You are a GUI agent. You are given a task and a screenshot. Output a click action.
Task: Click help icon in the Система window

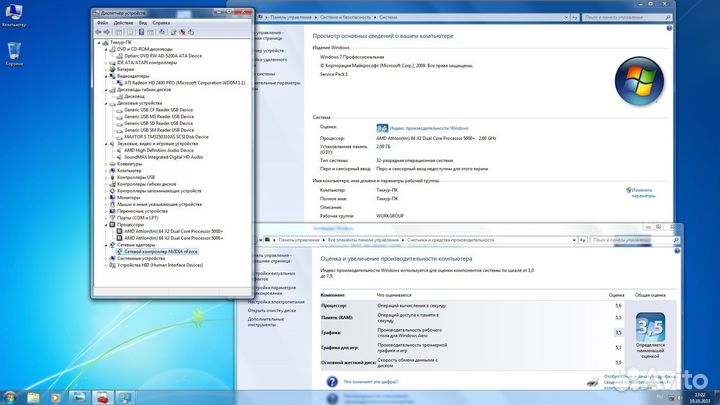coord(669,28)
